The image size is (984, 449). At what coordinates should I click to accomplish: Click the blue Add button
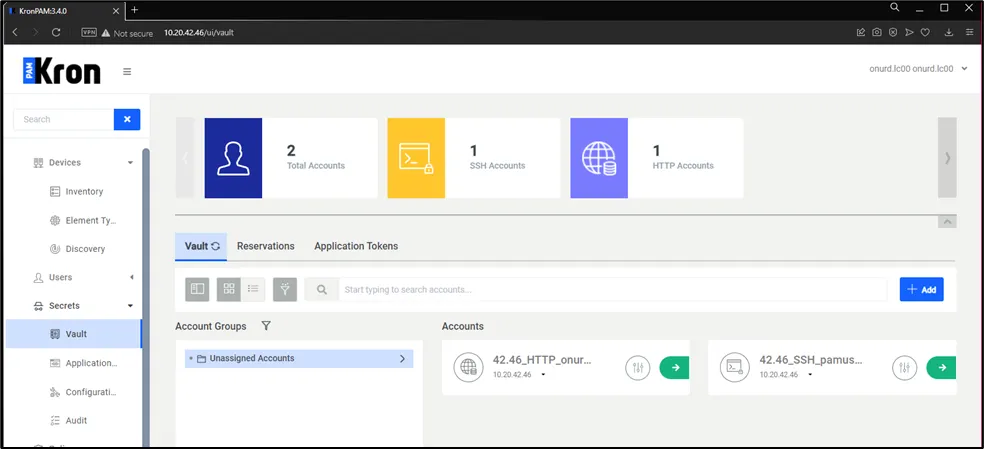[x=921, y=289]
